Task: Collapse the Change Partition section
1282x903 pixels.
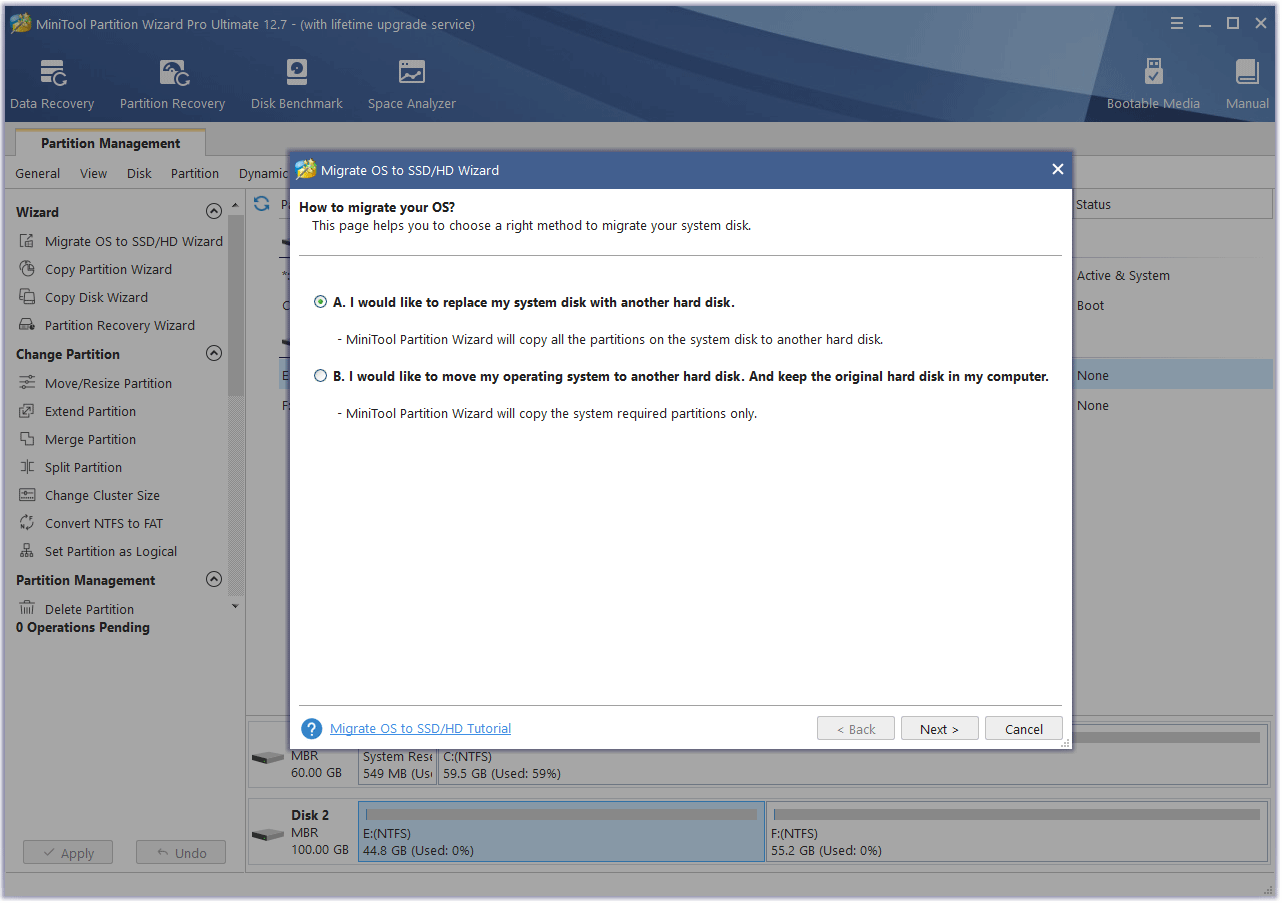Action: (x=213, y=354)
